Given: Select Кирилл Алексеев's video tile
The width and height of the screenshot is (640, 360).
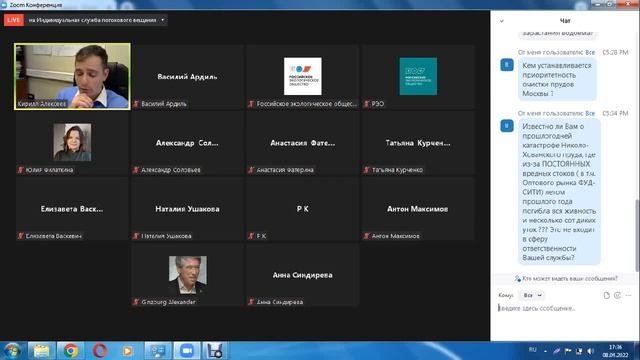Looking at the screenshot, I should click(x=72, y=76).
